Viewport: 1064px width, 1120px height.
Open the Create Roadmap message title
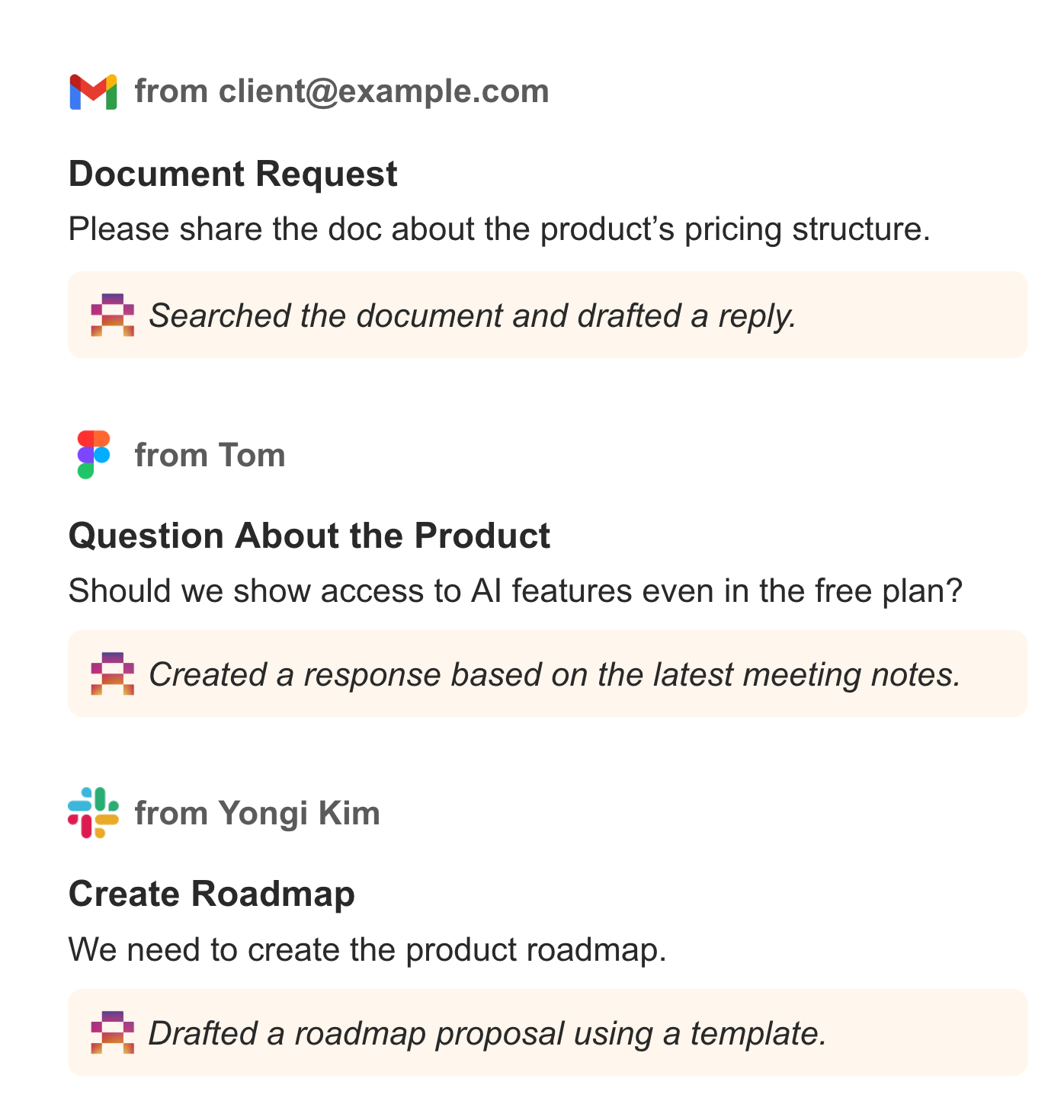pos(212,894)
